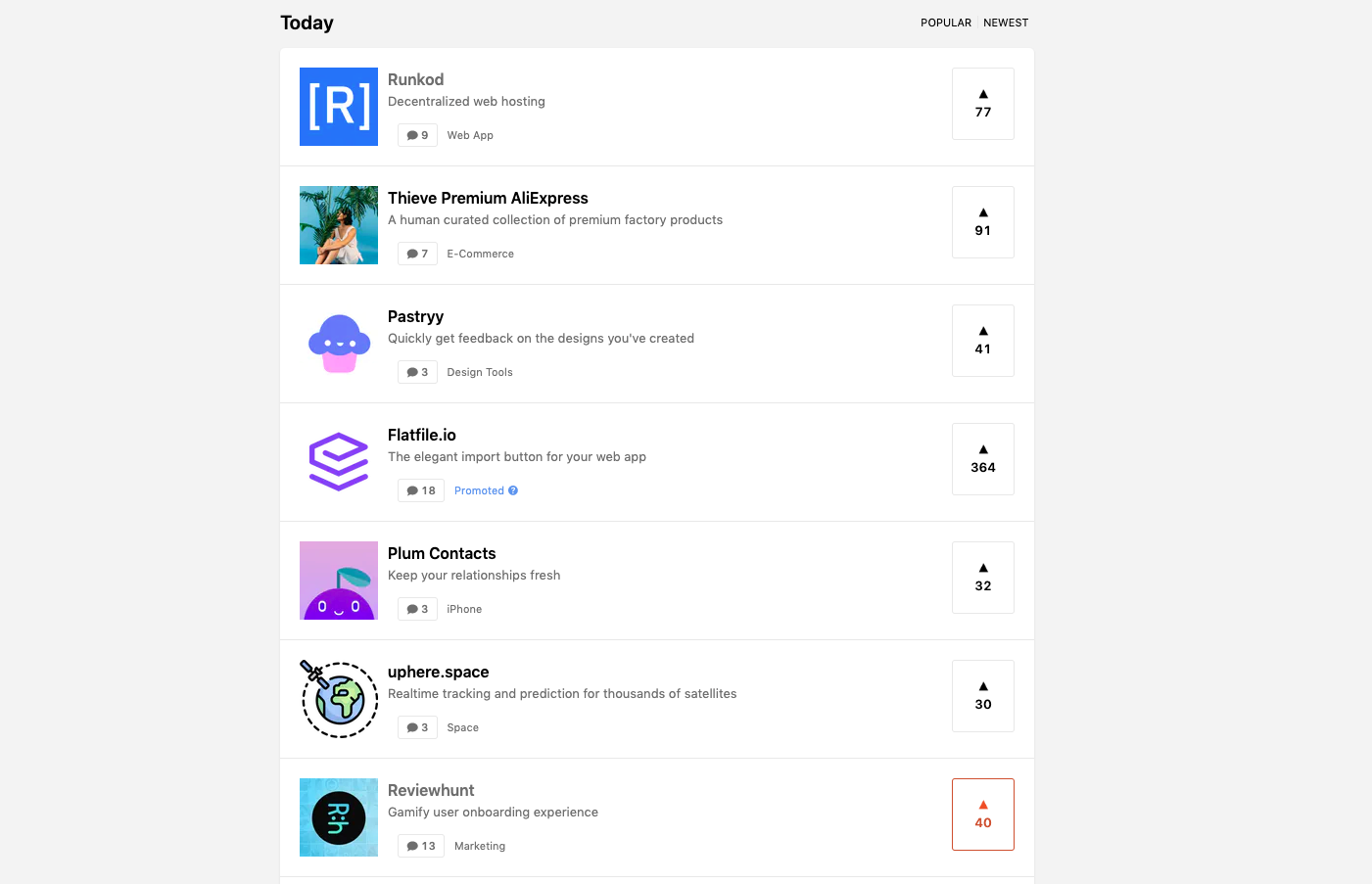Image resolution: width=1372 pixels, height=884 pixels.
Task: Open the E-Commerce topic tag
Action: [x=480, y=254]
